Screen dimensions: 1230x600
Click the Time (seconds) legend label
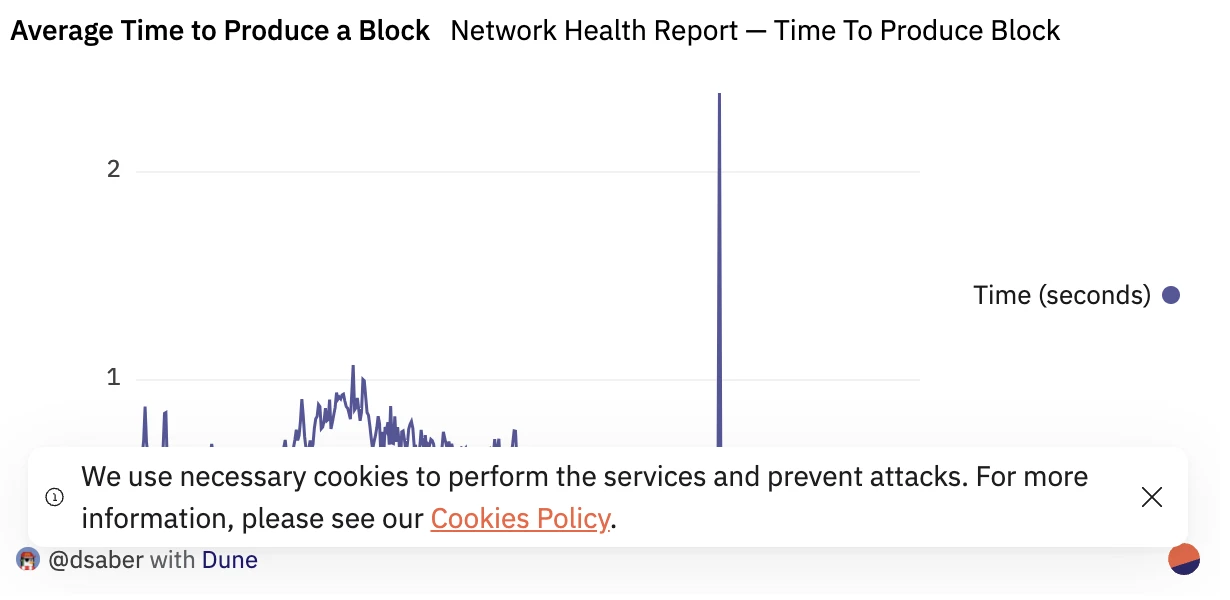point(1061,295)
